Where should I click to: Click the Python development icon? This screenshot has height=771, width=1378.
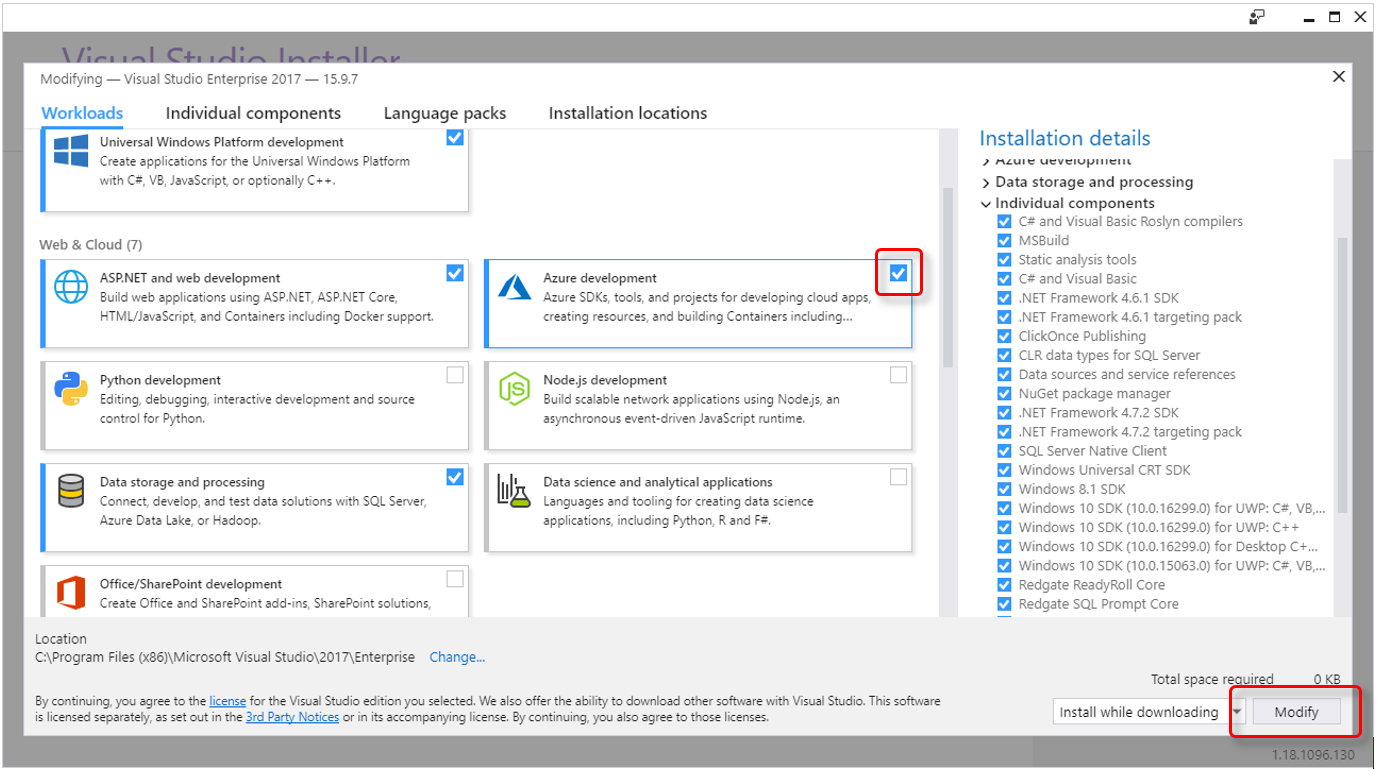(x=71, y=389)
